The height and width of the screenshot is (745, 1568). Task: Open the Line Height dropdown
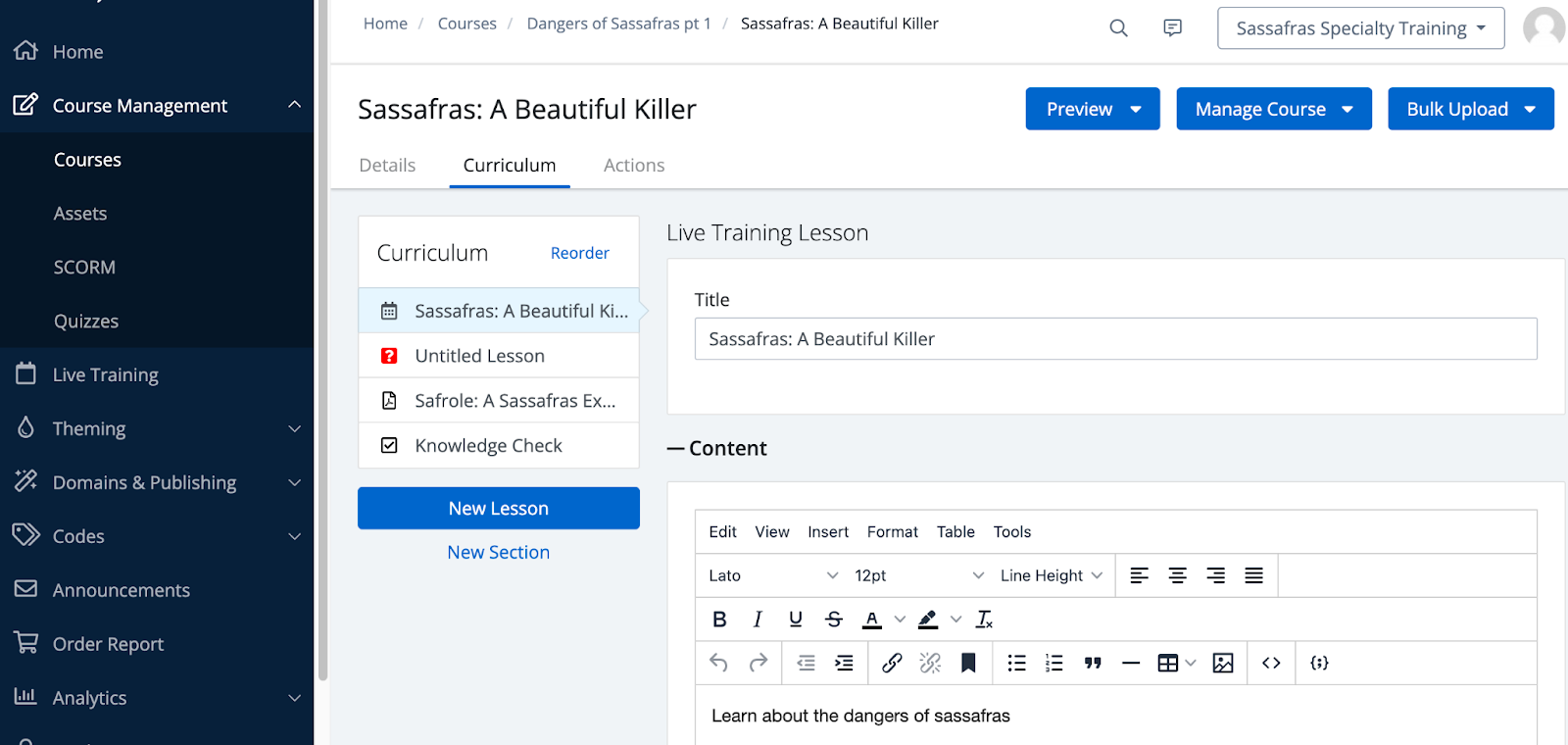click(1051, 575)
